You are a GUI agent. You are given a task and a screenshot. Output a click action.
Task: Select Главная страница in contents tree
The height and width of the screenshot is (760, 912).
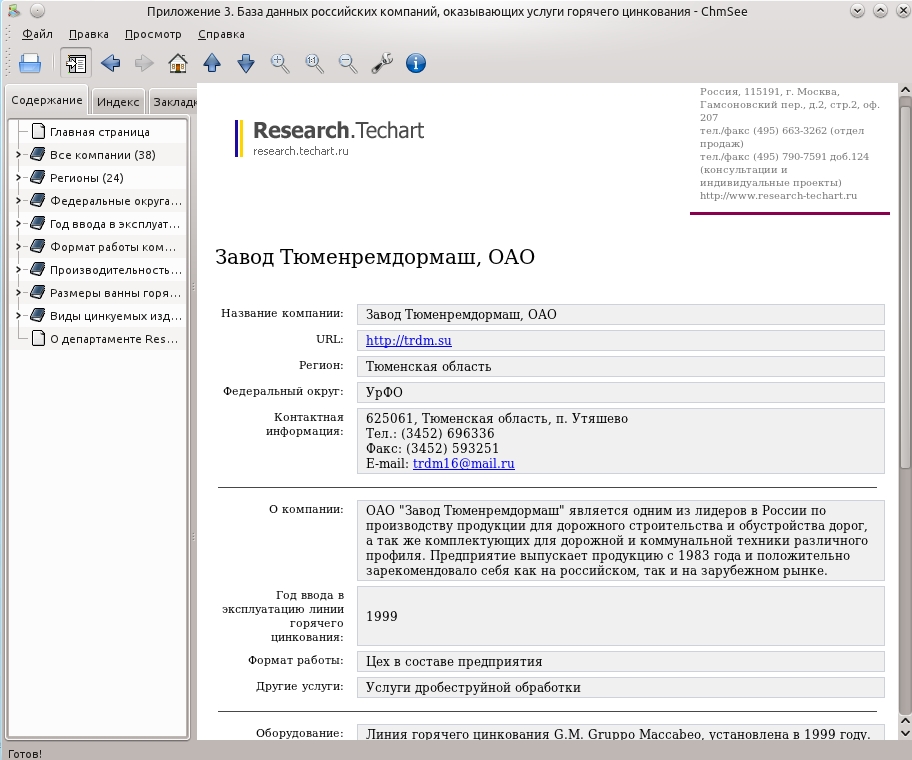point(99,132)
